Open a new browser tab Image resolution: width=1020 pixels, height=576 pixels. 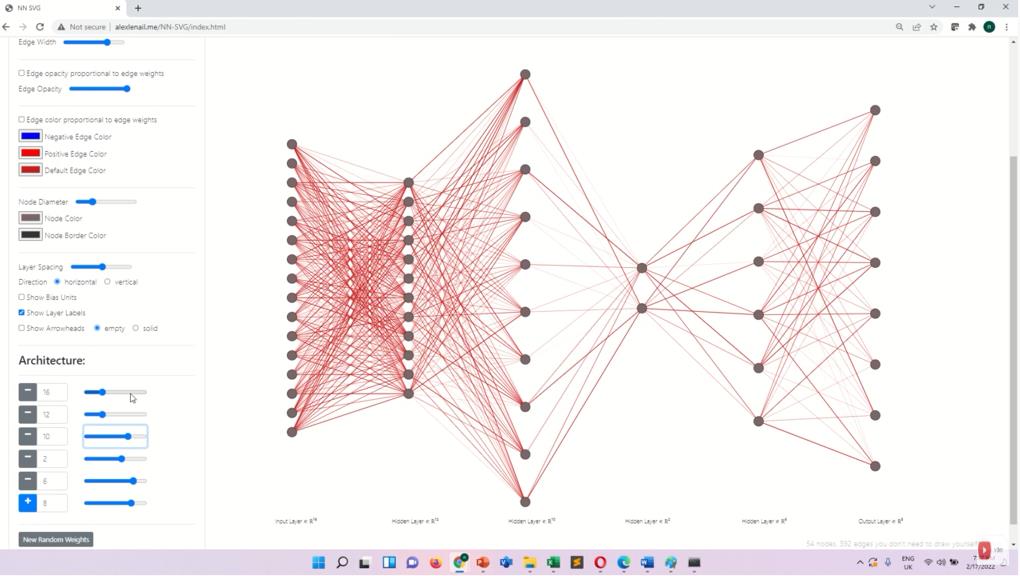click(x=138, y=8)
